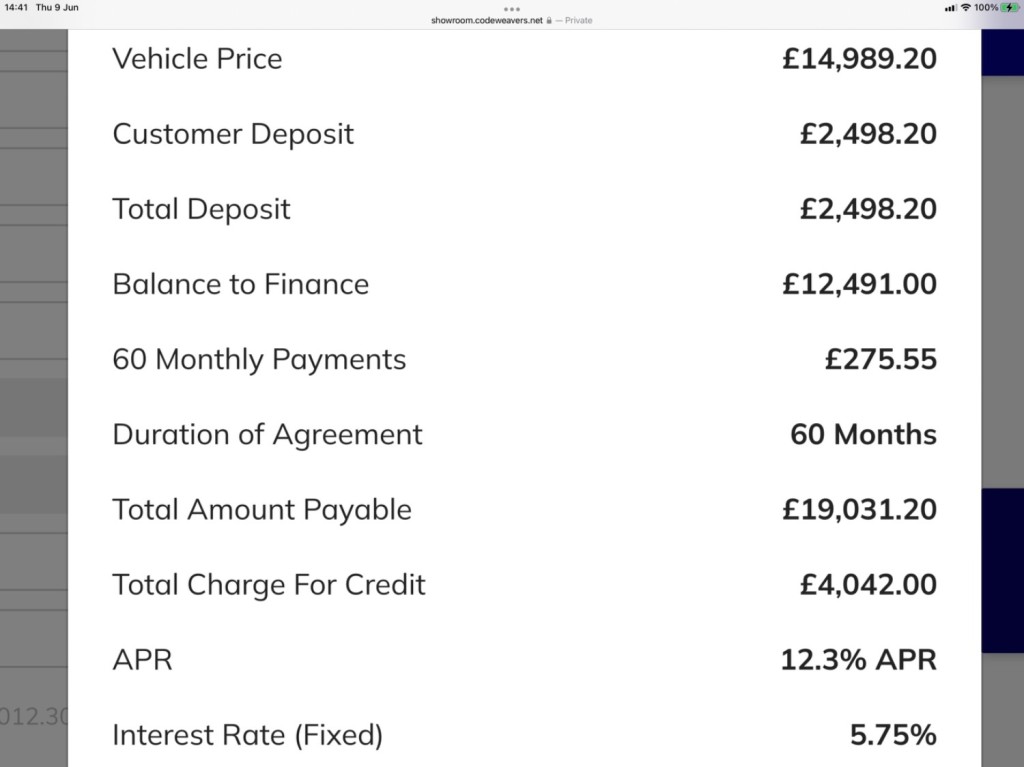Click the dark navy panel behind the modal
Image resolution: width=1024 pixels, height=767 pixels.
tap(1002, 570)
